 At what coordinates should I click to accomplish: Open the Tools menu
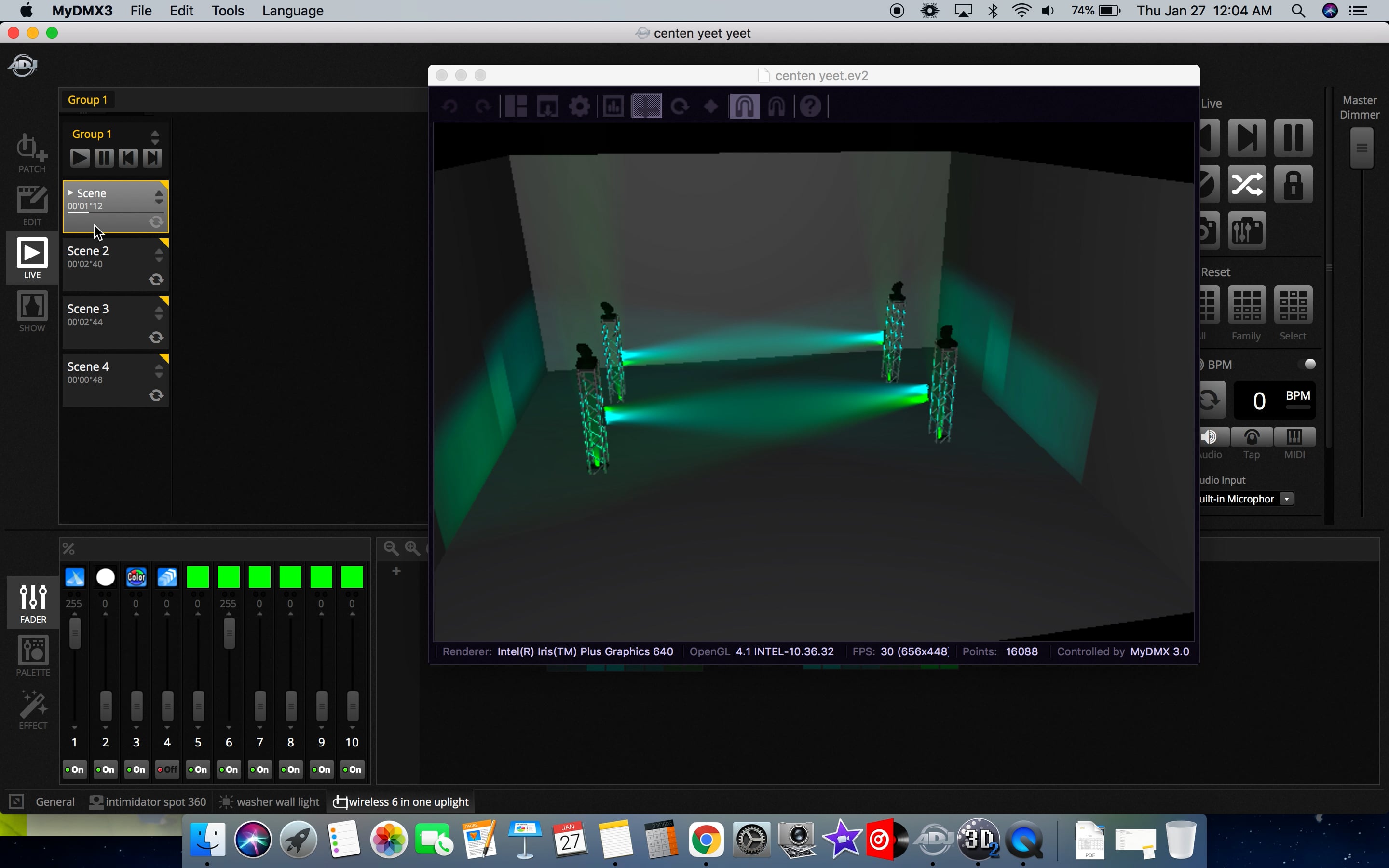tap(228, 11)
